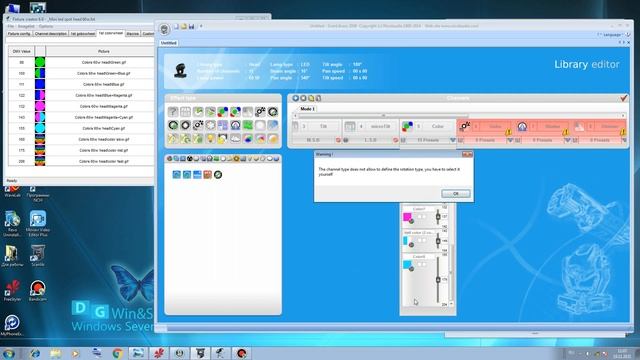Switch to the Untitled document tab

pyautogui.click(x=169, y=43)
